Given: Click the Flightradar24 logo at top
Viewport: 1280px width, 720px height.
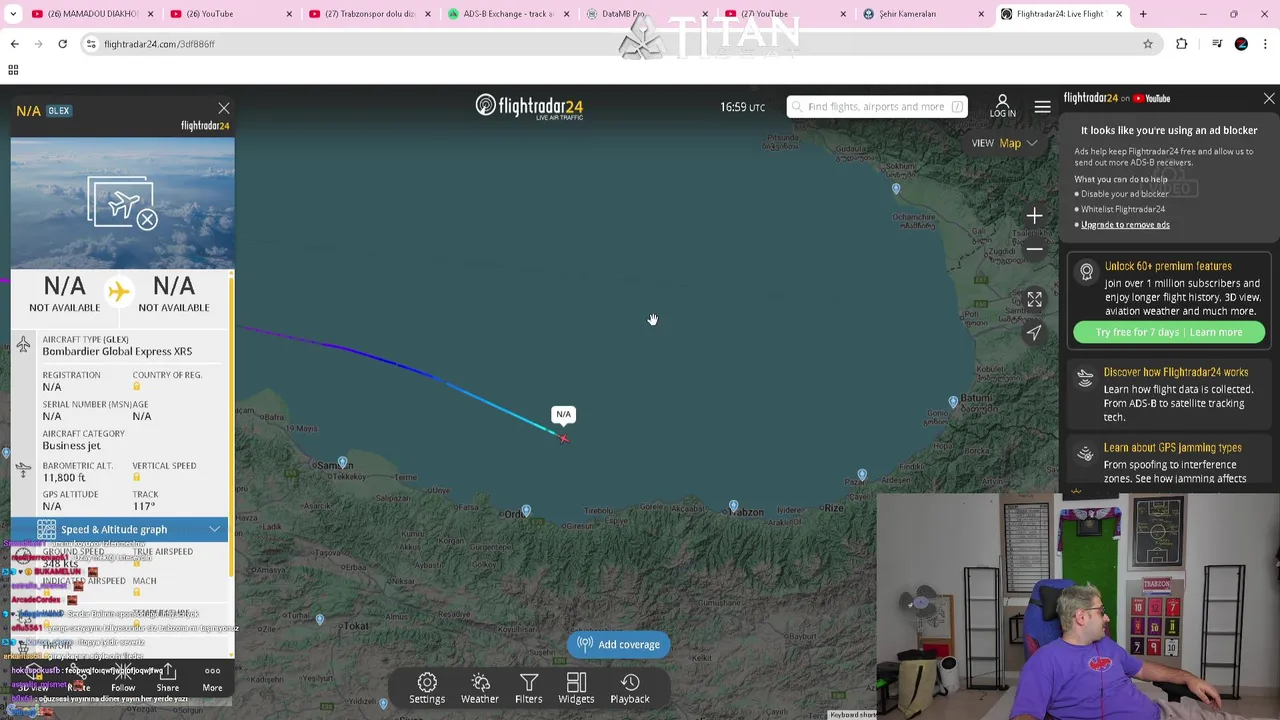Looking at the screenshot, I should (529, 107).
